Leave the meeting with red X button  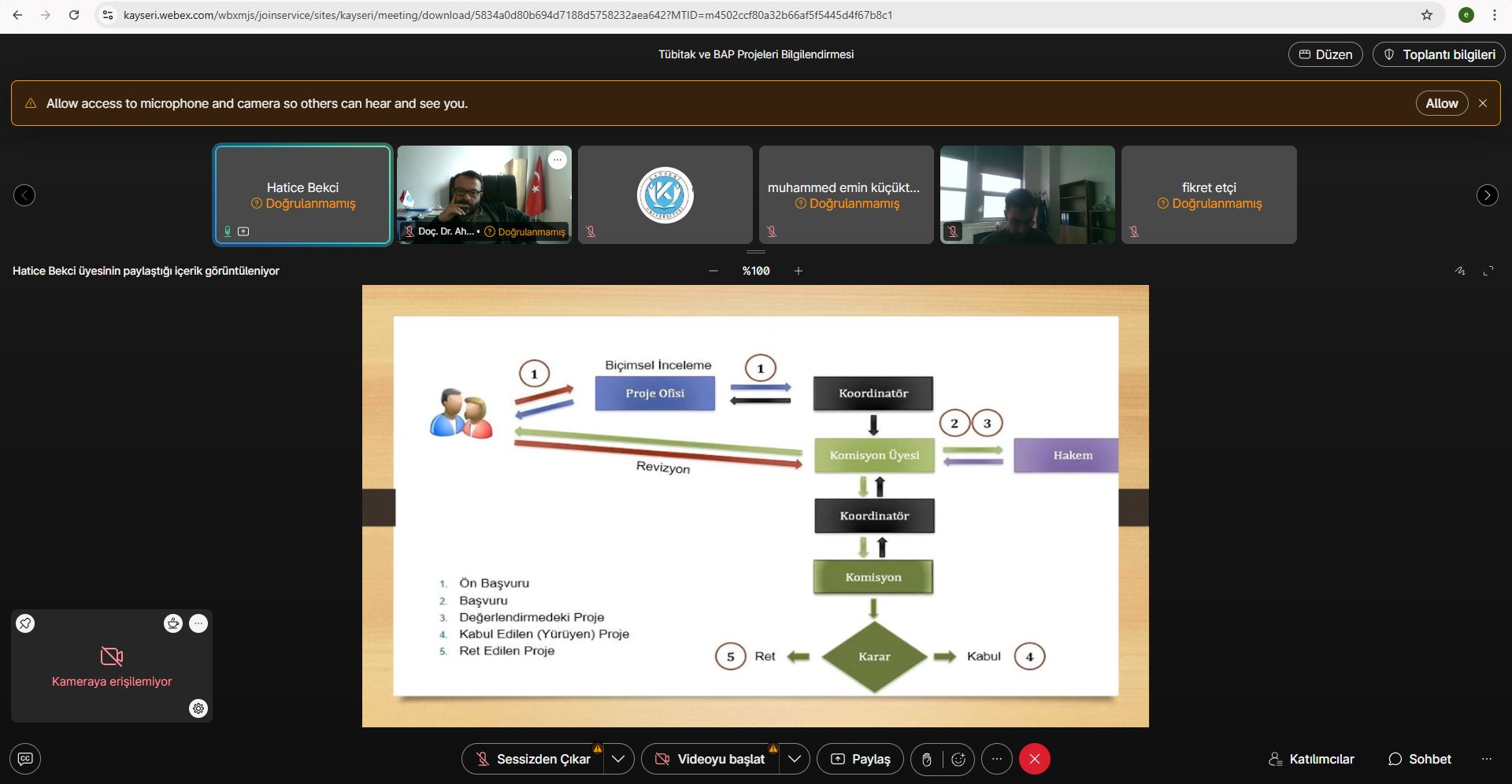tap(1034, 759)
